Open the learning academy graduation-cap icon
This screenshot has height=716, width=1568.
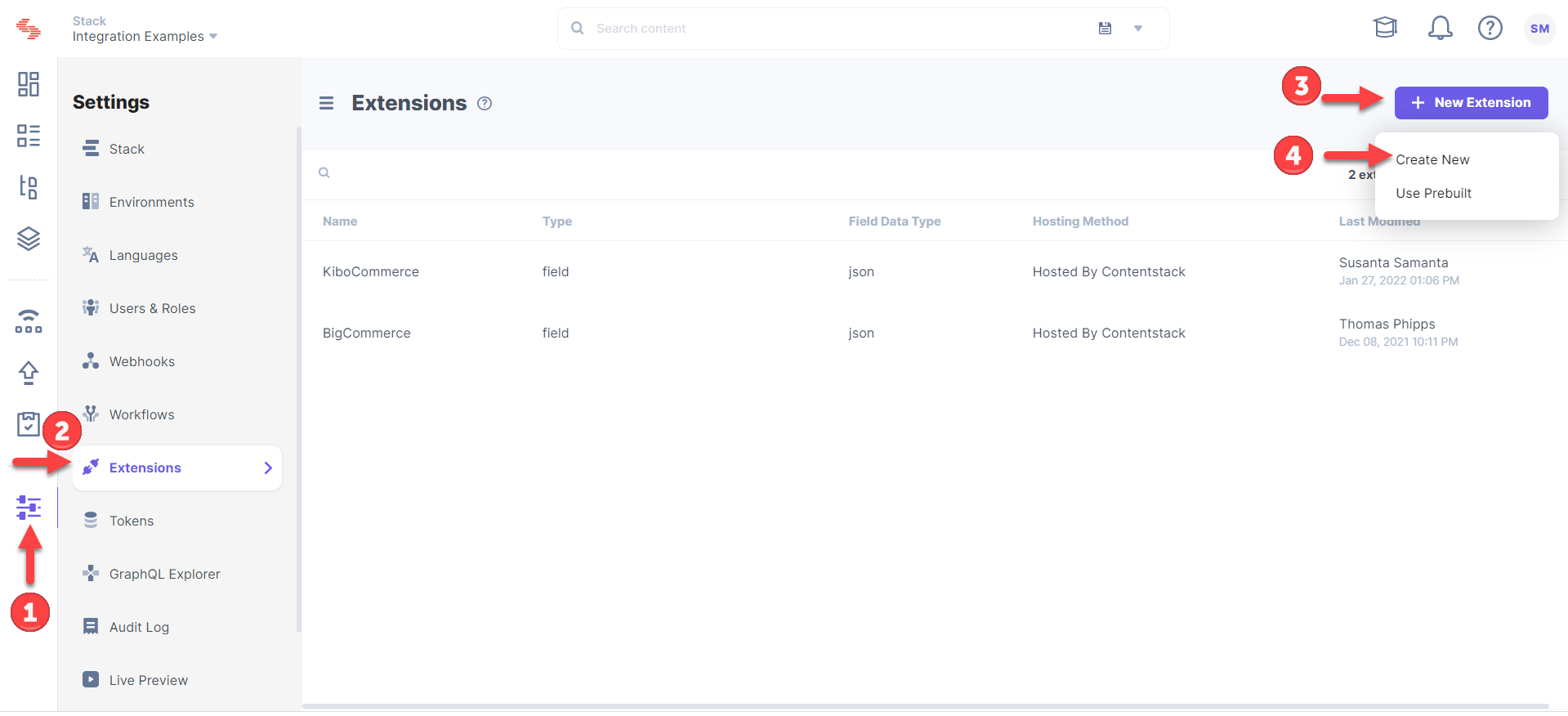coord(1386,29)
